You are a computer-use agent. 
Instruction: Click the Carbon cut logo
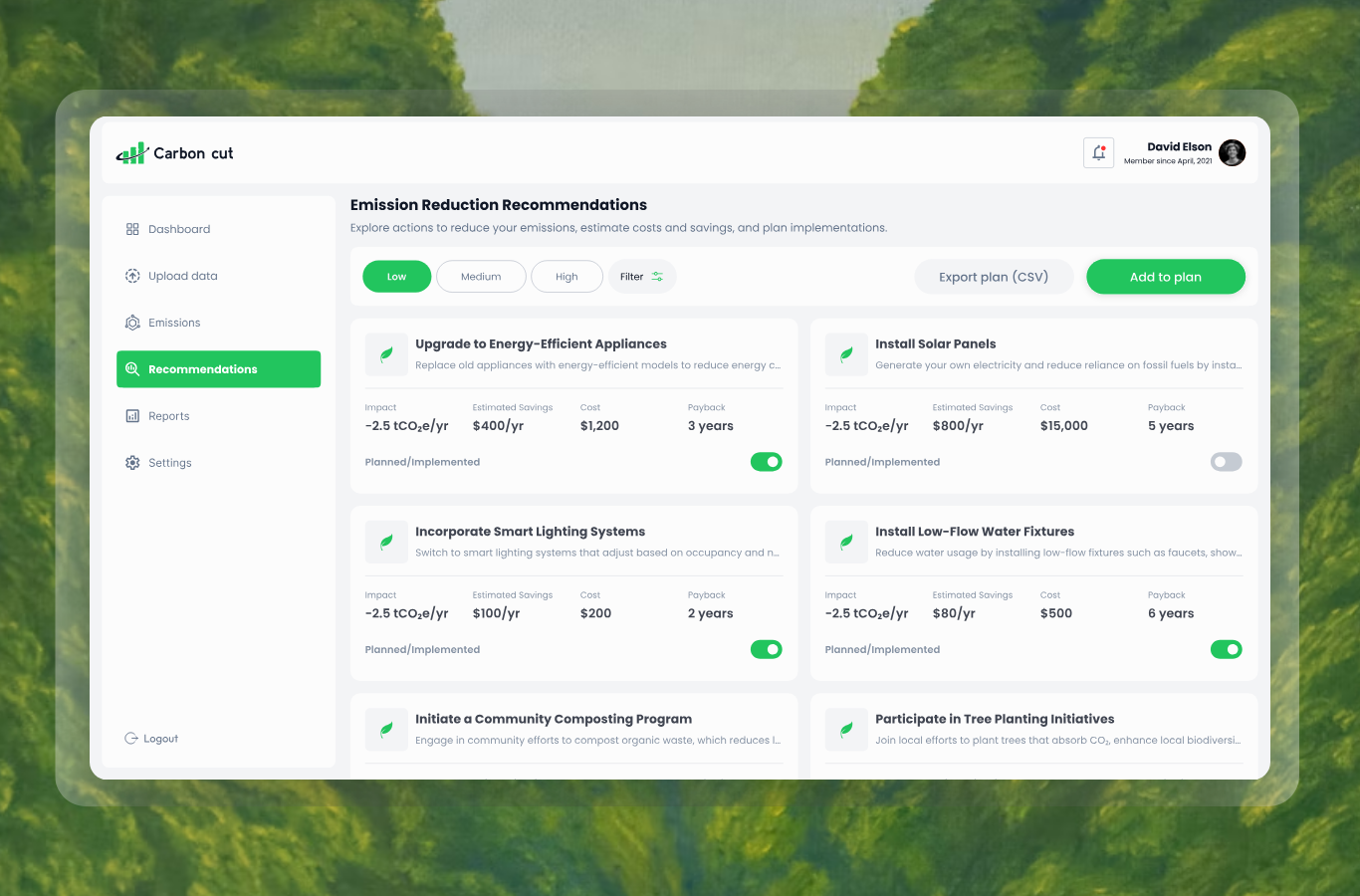[175, 153]
